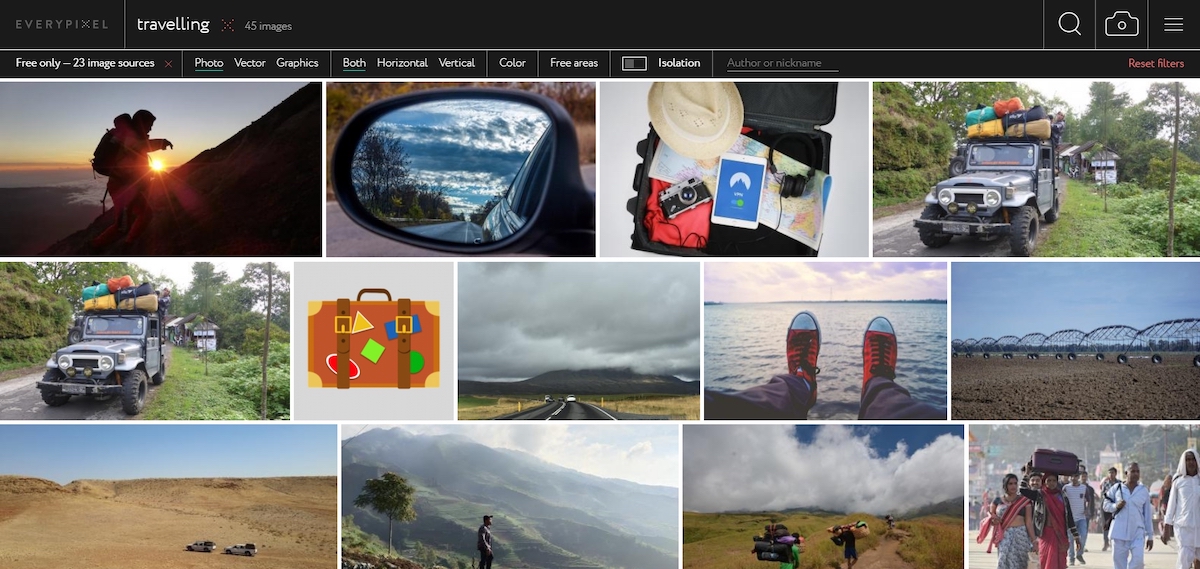Open the crowd carrying luggage photo
This screenshot has height=569, width=1200.
1085,497
